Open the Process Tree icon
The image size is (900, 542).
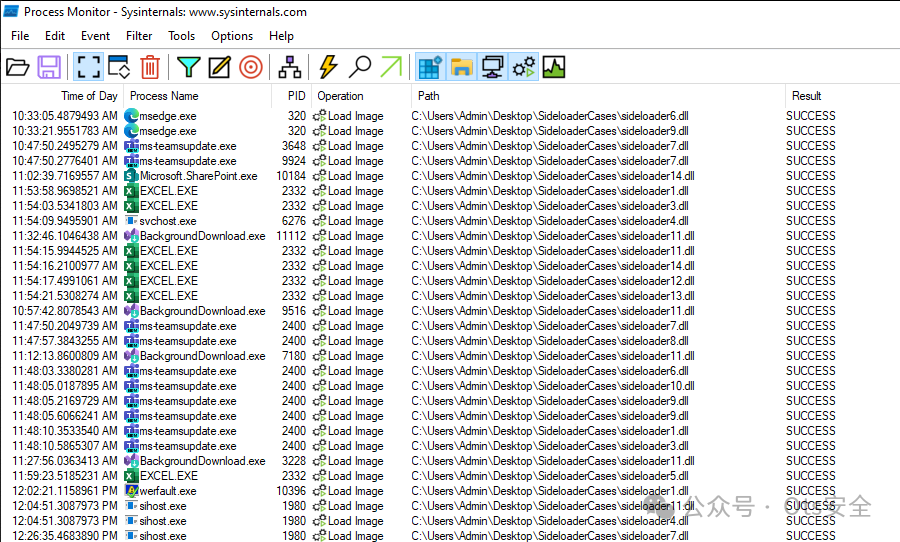[x=289, y=67]
